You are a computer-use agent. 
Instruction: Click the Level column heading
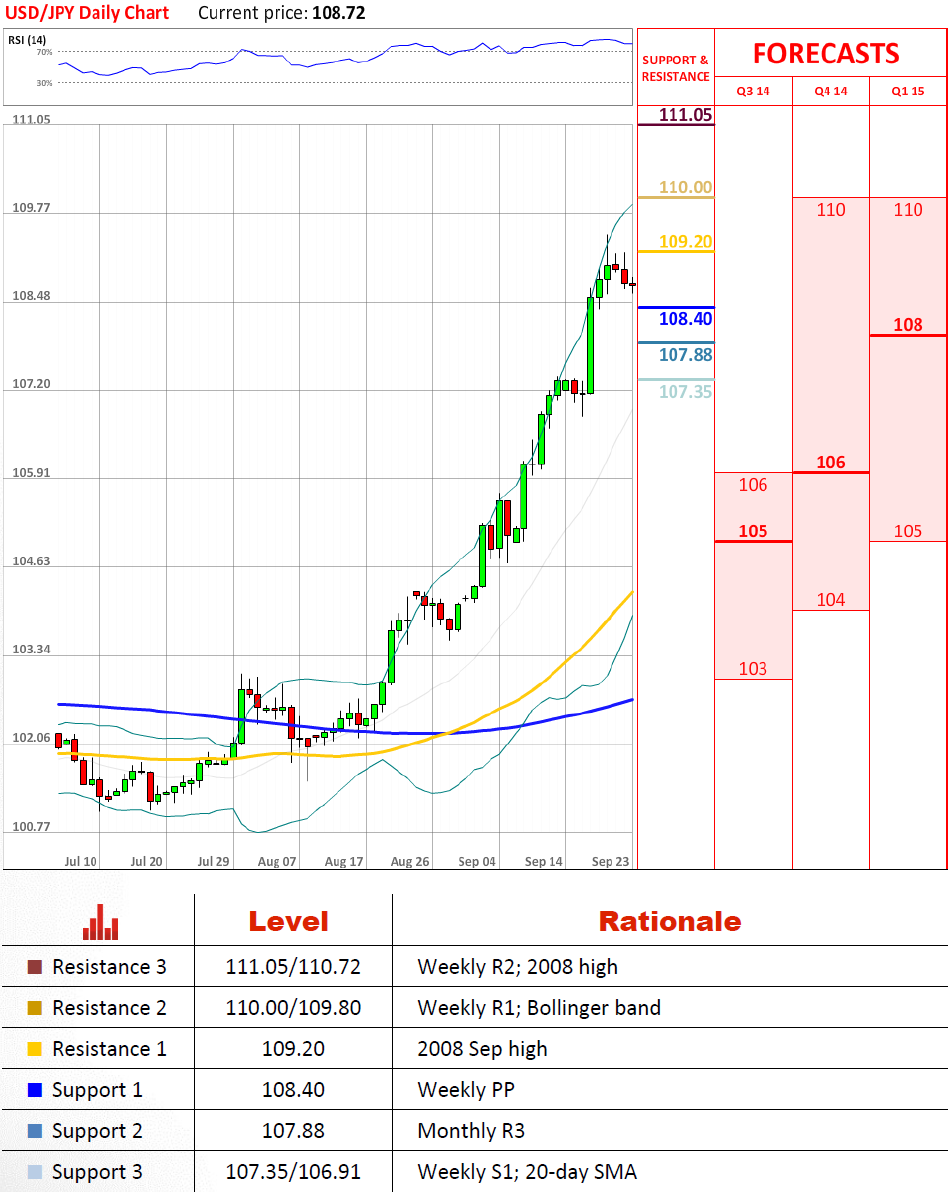click(288, 921)
